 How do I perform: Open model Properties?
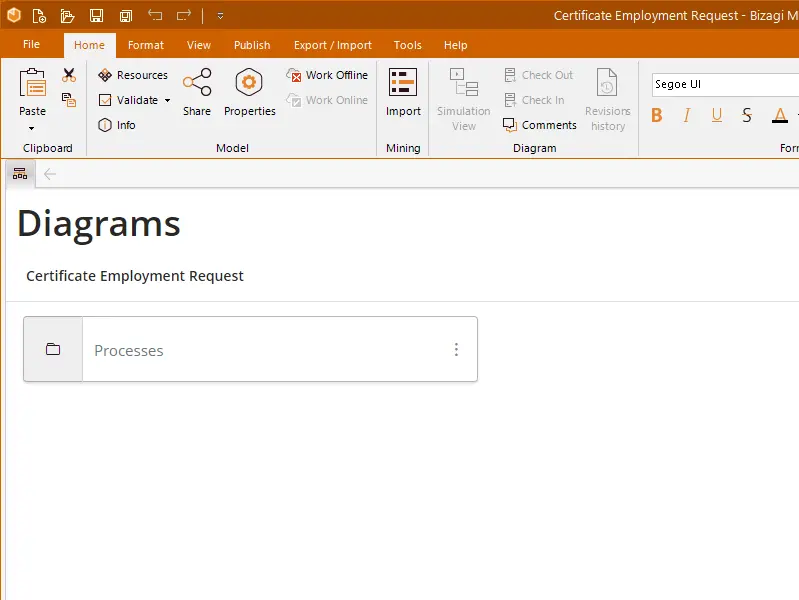coord(250,92)
